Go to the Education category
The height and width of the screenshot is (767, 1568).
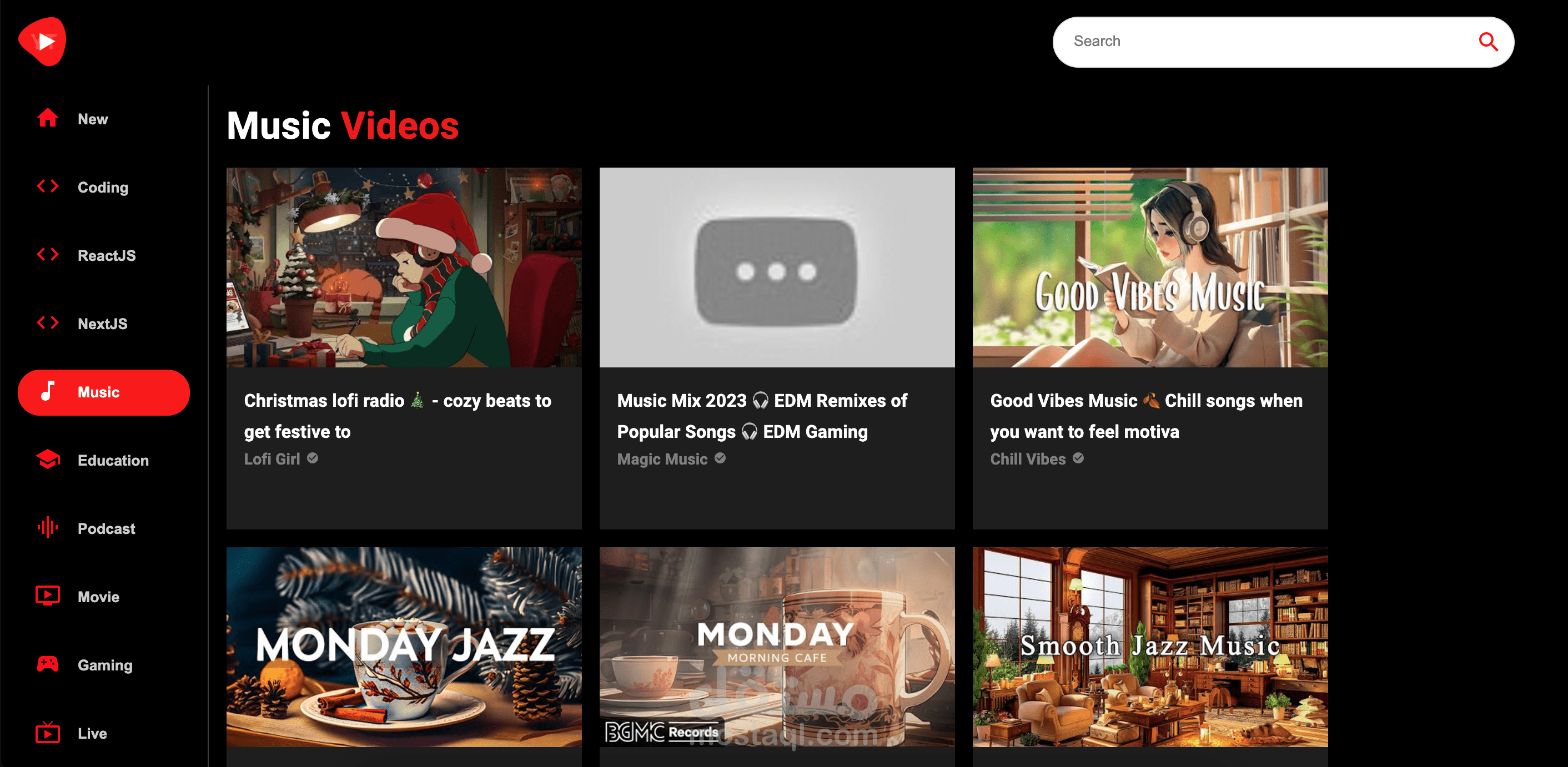click(x=103, y=461)
